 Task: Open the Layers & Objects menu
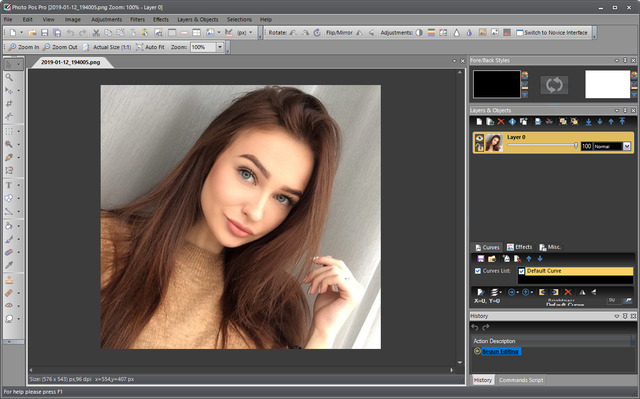[x=198, y=20]
